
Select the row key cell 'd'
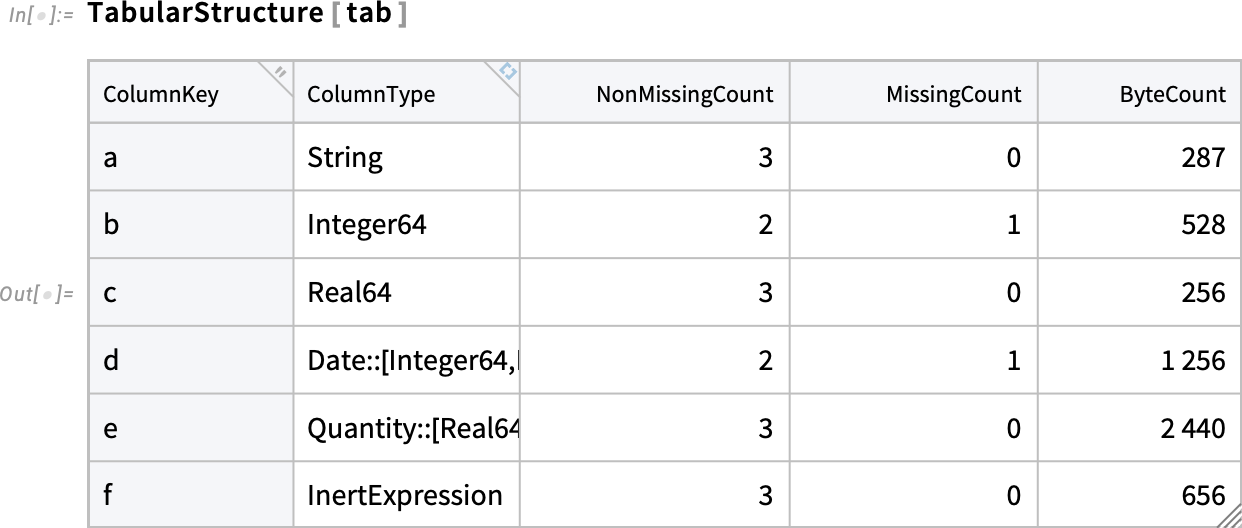click(191, 360)
